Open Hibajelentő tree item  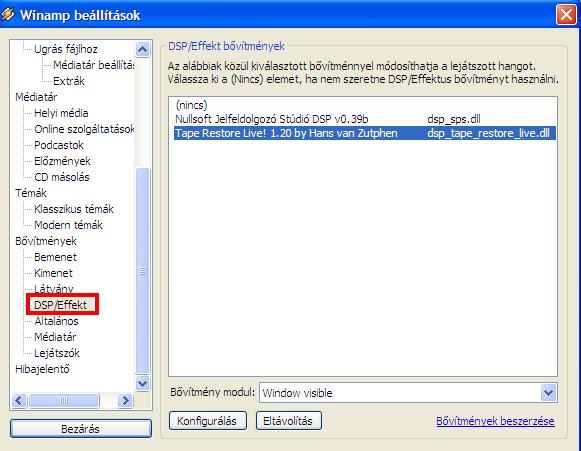[x=42, y=369]
